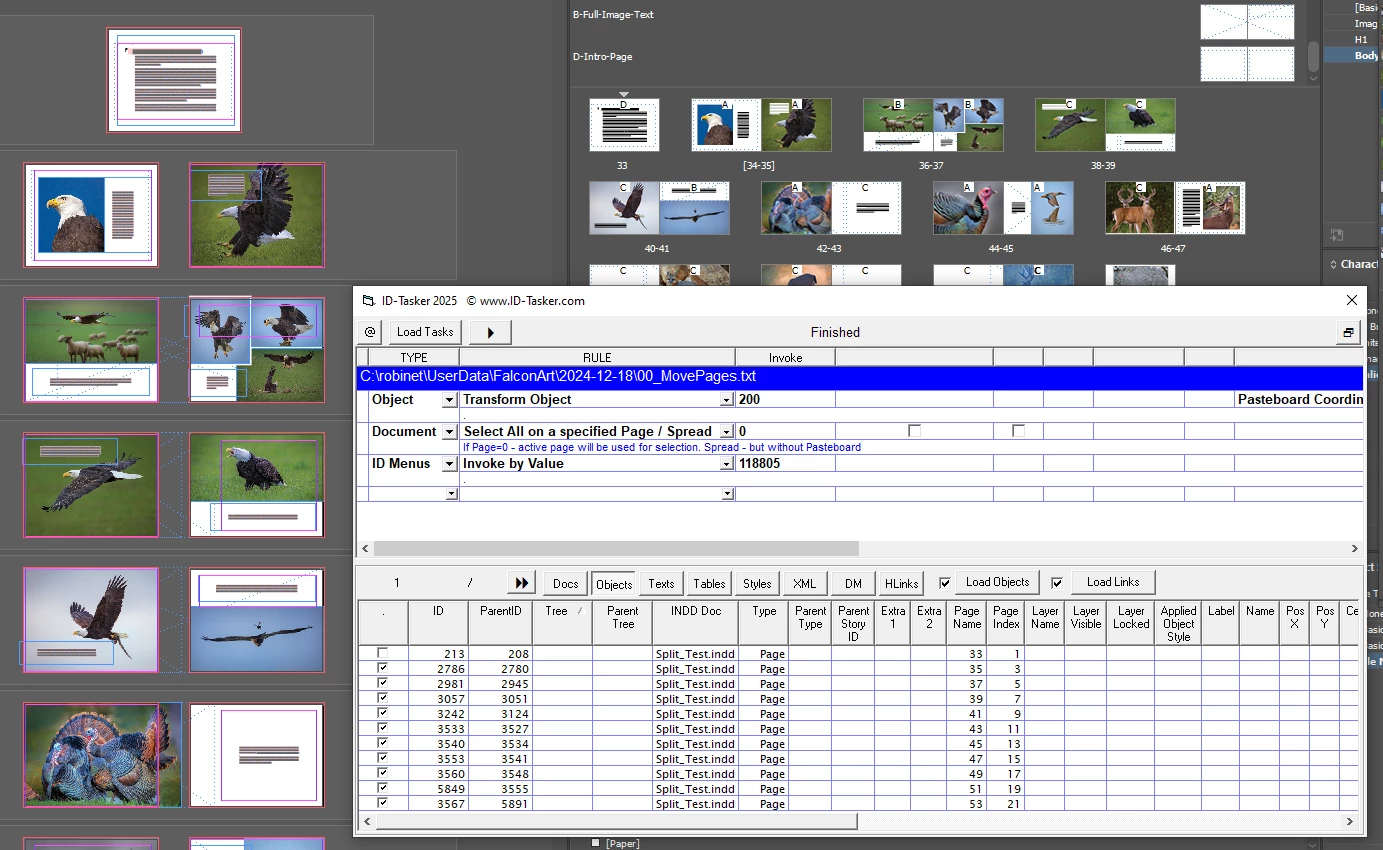Viewport: 1383px width, 850px height.
Task: Select spread 42-43 thumbnail in Pages panel
Action: (831, 208)
